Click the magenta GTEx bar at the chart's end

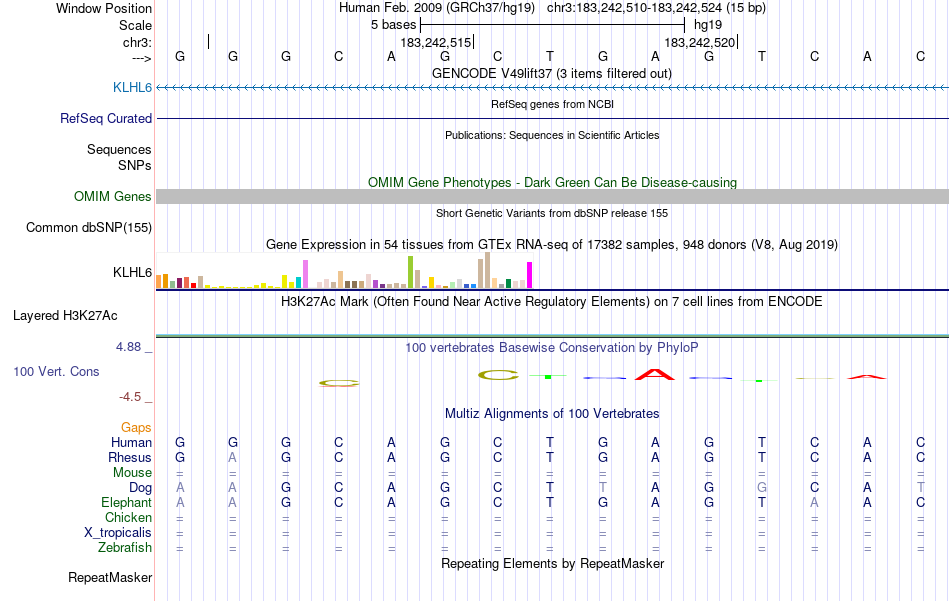(530, 275)
